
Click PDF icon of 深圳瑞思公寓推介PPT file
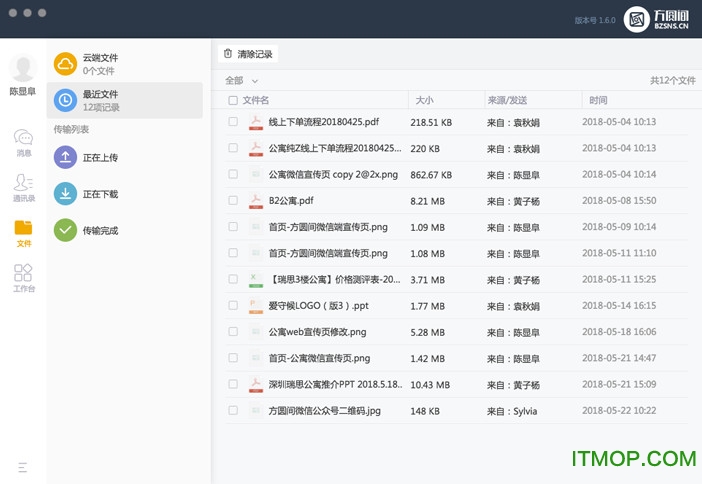click(256, 385)
